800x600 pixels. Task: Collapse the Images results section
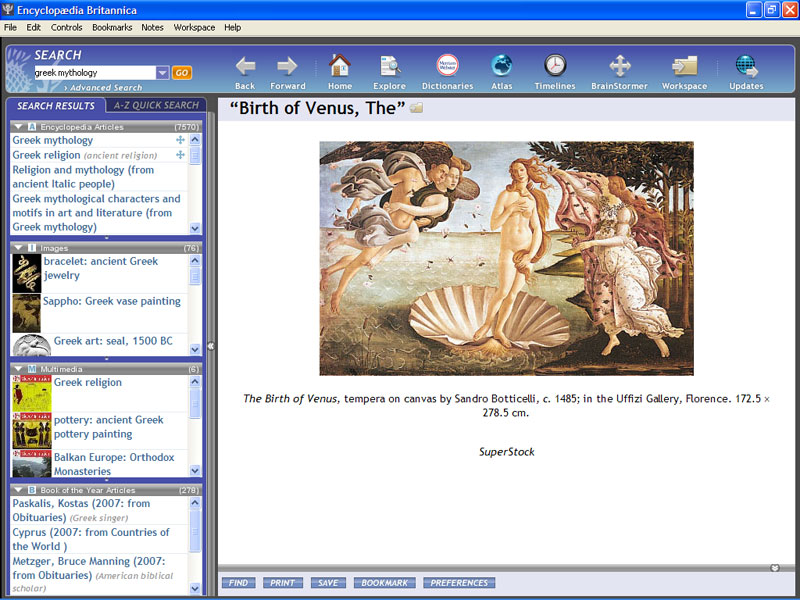[x=18, y=248]
